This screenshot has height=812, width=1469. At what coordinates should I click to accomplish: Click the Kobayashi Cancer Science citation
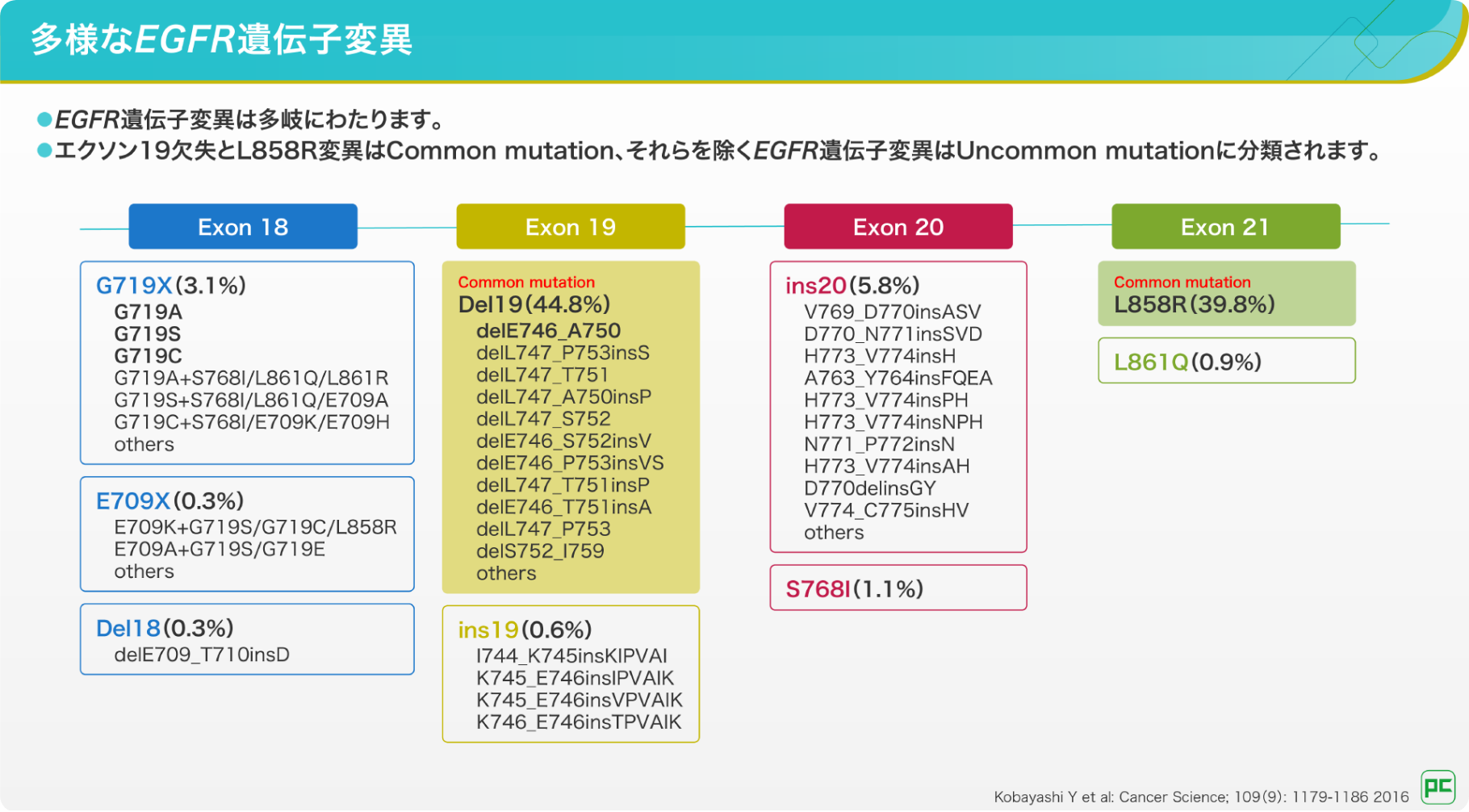tap(1201, 797)
